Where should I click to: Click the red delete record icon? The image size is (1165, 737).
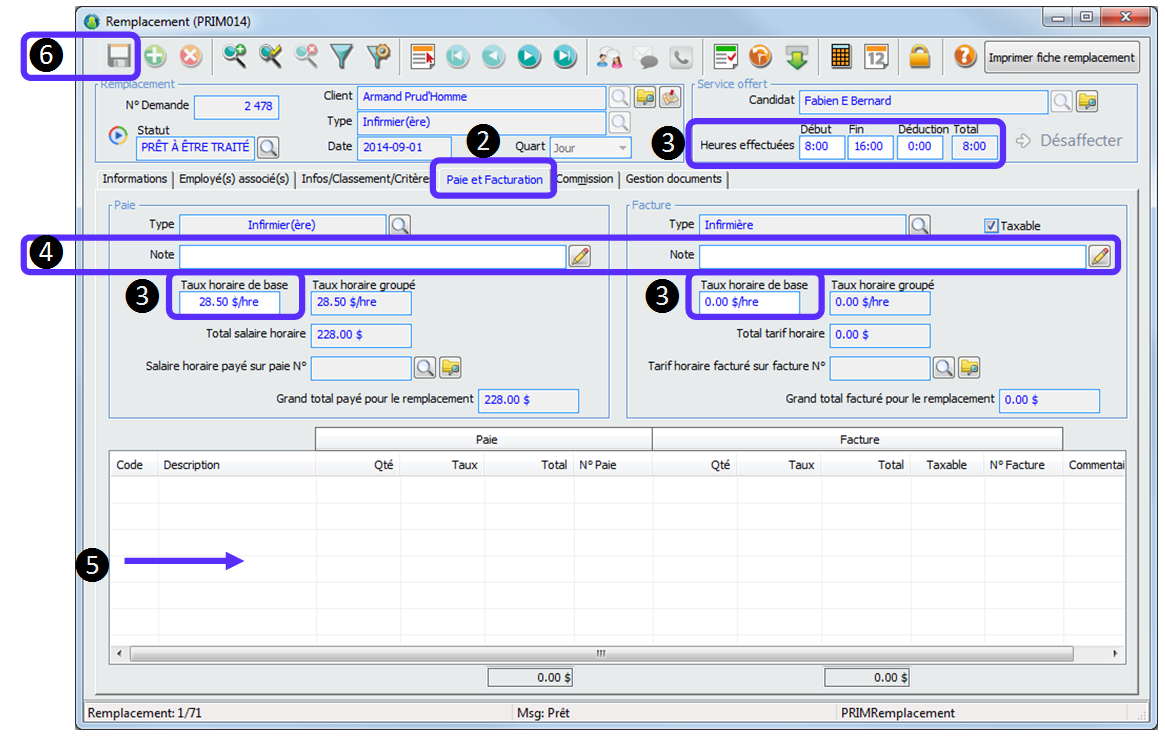190,57
